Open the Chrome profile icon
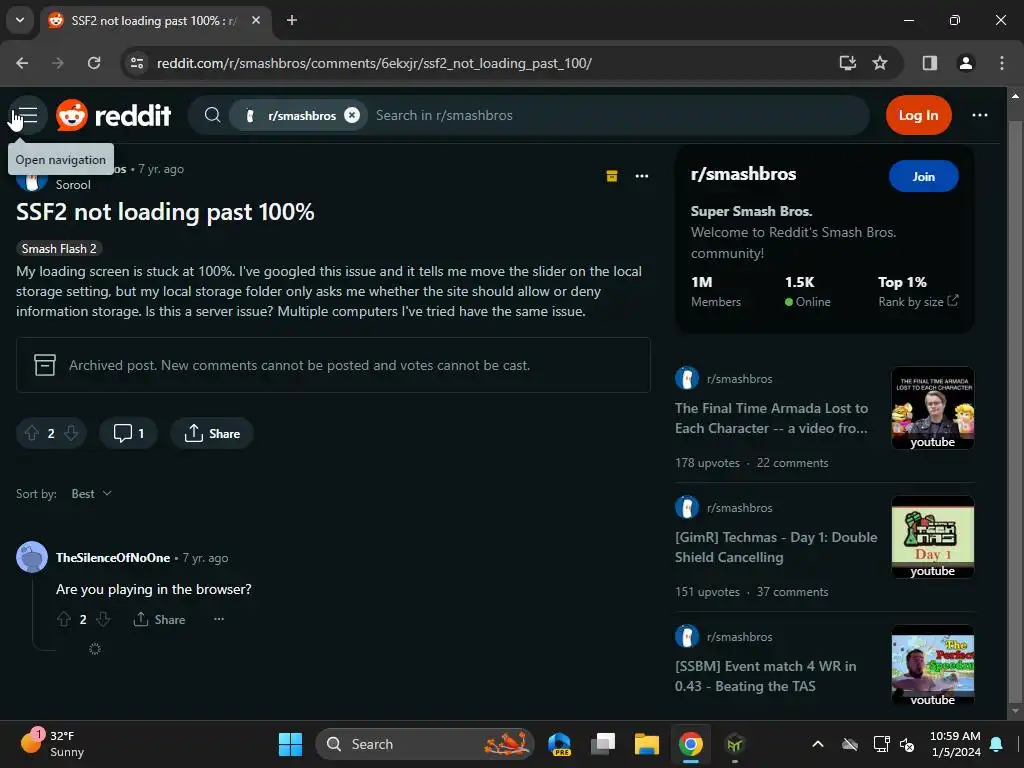1024x768 pixels. 965,63
